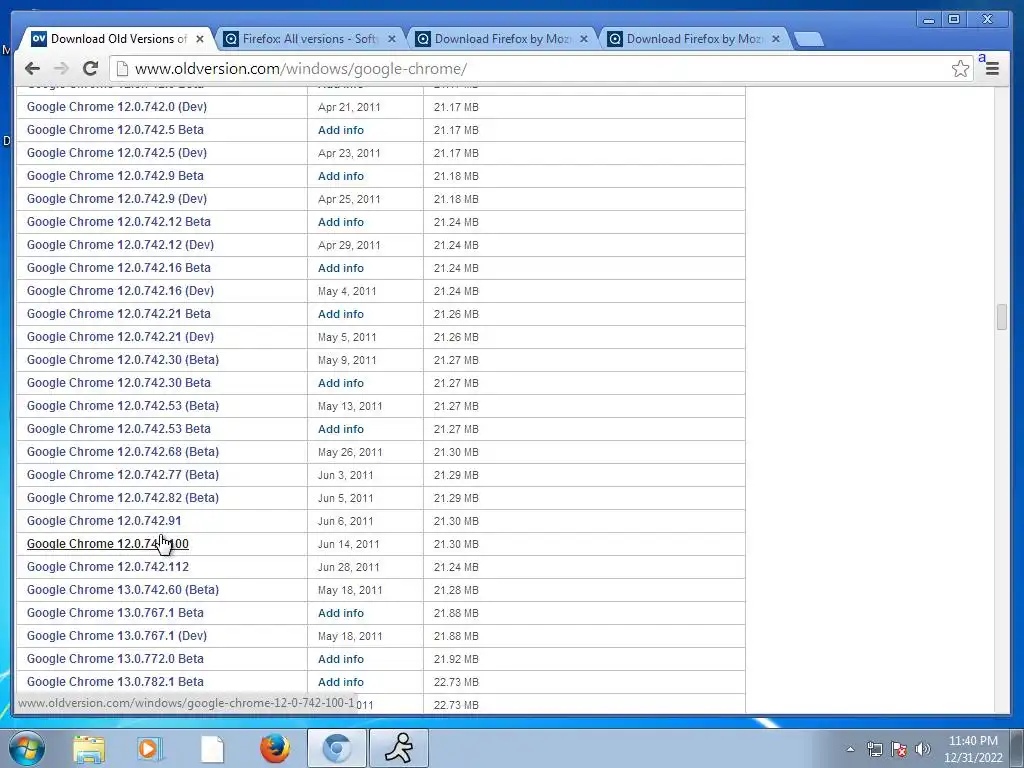
Task: Open Google Chrome 13.0.767.1 (Dev) link
Action: [117, 635]
